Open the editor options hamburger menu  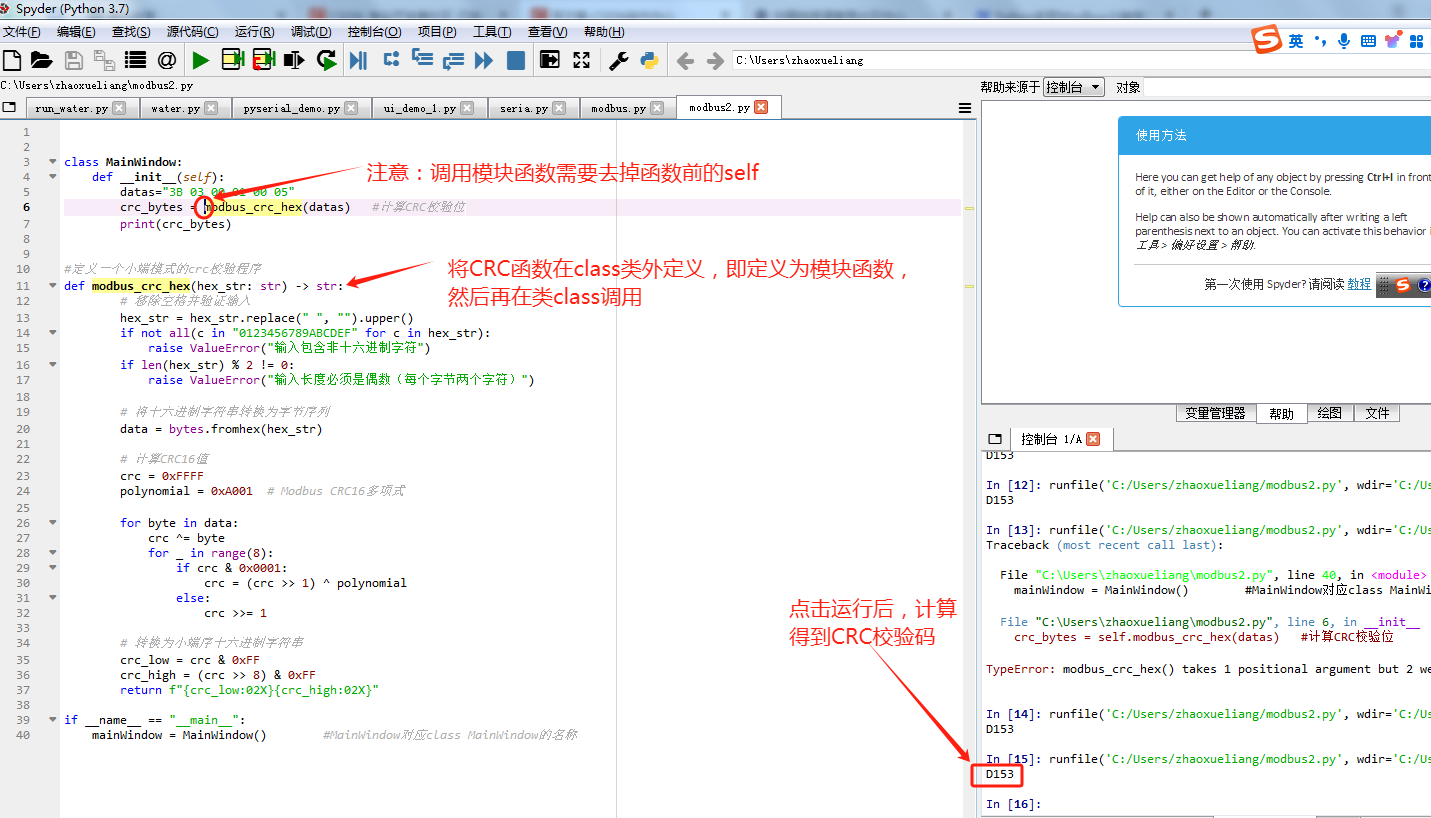click(x=964, y=107)
